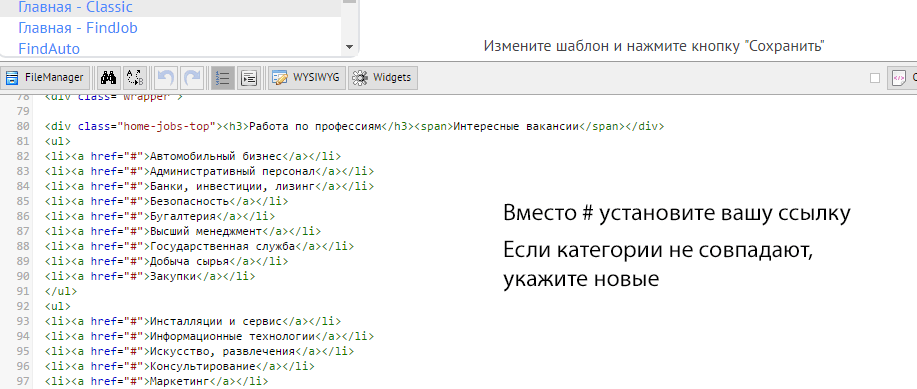Click in code line 'Автомобильный бизнес'
Viewport: 917px width, 389px height.
click(192, 156)
